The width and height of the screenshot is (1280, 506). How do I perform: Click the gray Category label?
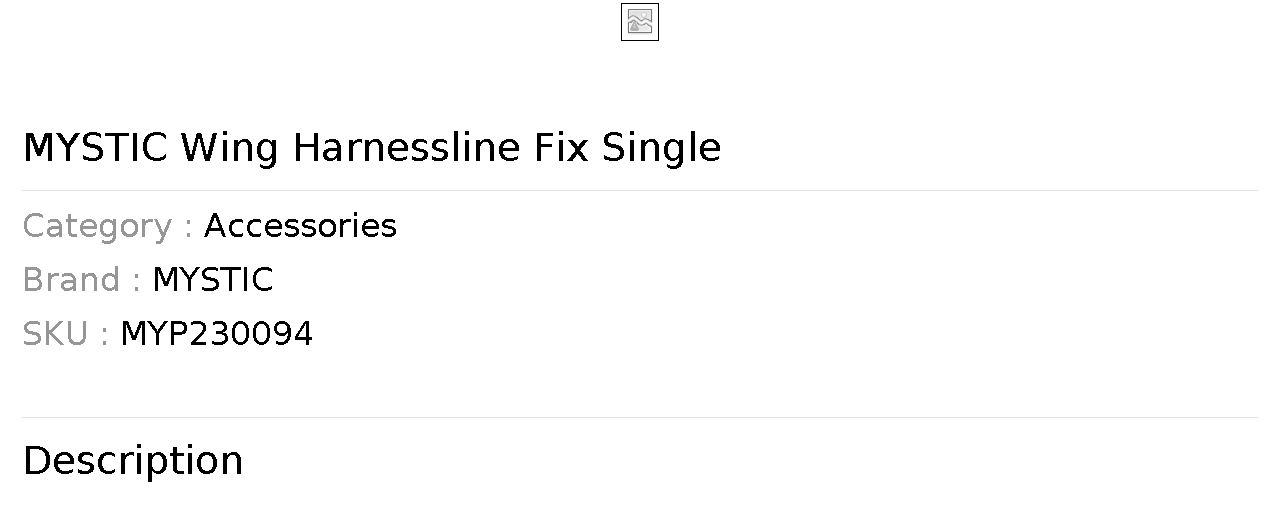coord(97,226)
